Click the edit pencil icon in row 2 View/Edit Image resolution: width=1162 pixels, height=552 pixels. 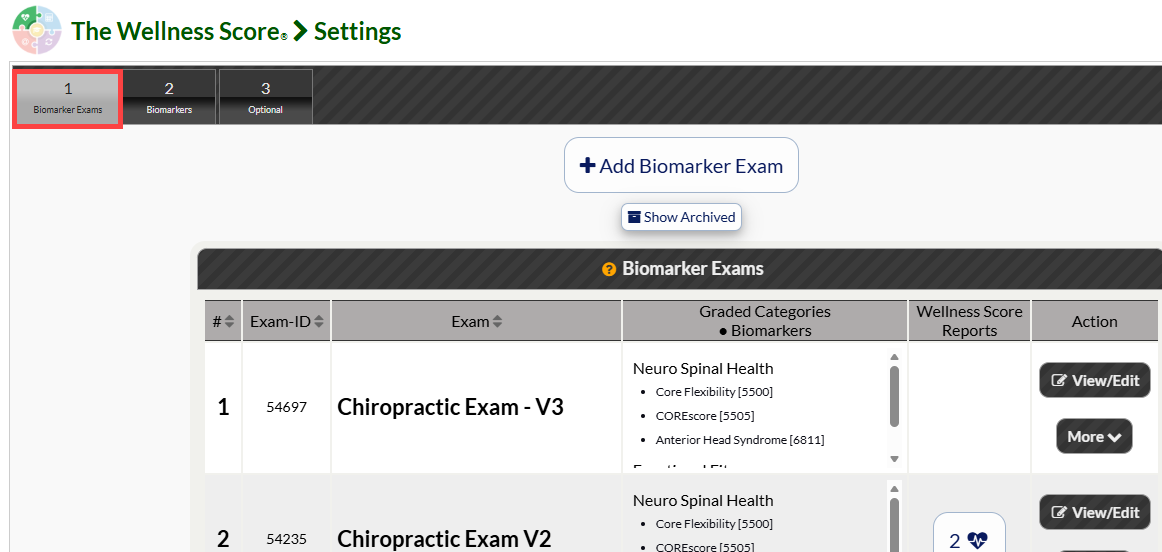(x=1059, y=512)
